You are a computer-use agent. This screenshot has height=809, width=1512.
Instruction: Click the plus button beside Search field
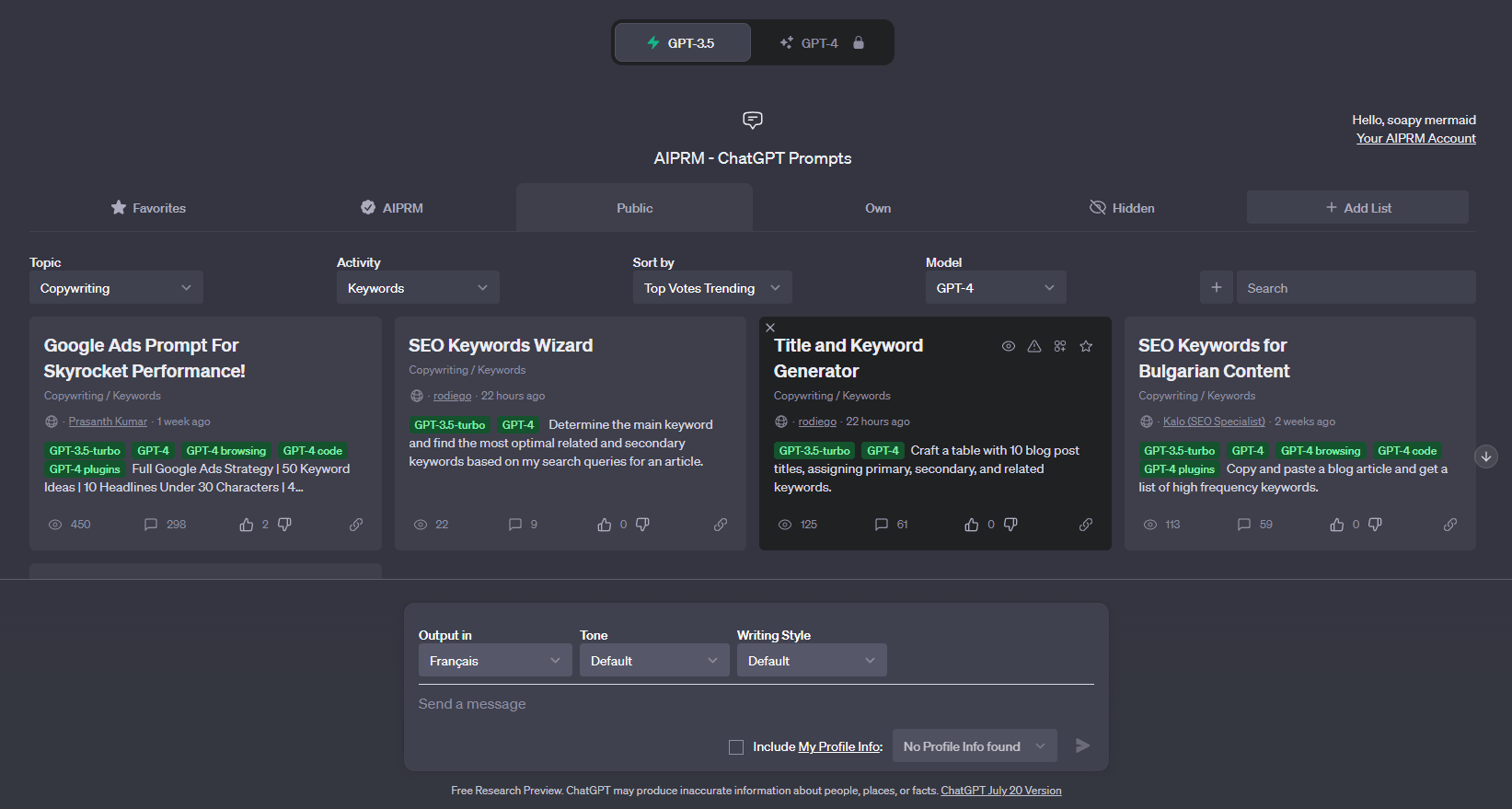pyautogui.click(x=1217, y=287)
